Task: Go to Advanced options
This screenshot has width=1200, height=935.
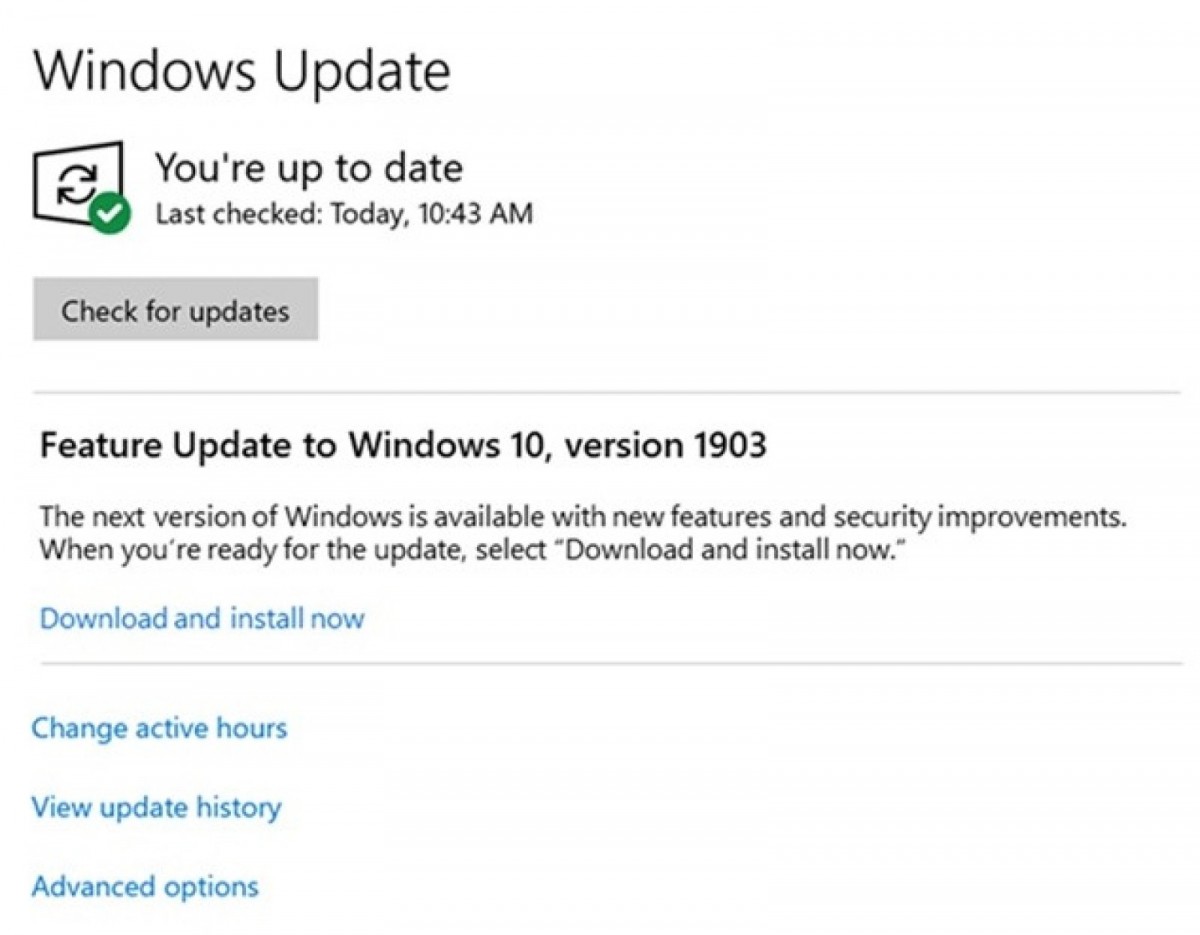Action: (145, 886)
